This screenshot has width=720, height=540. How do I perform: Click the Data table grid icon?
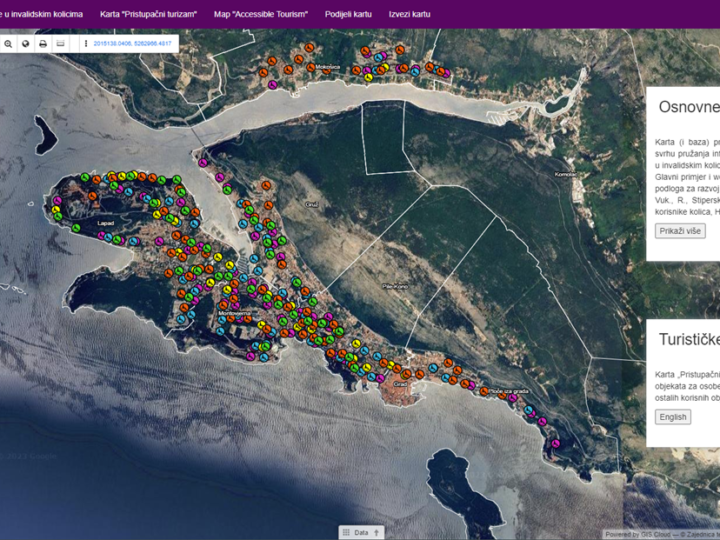tap(347, 533)
